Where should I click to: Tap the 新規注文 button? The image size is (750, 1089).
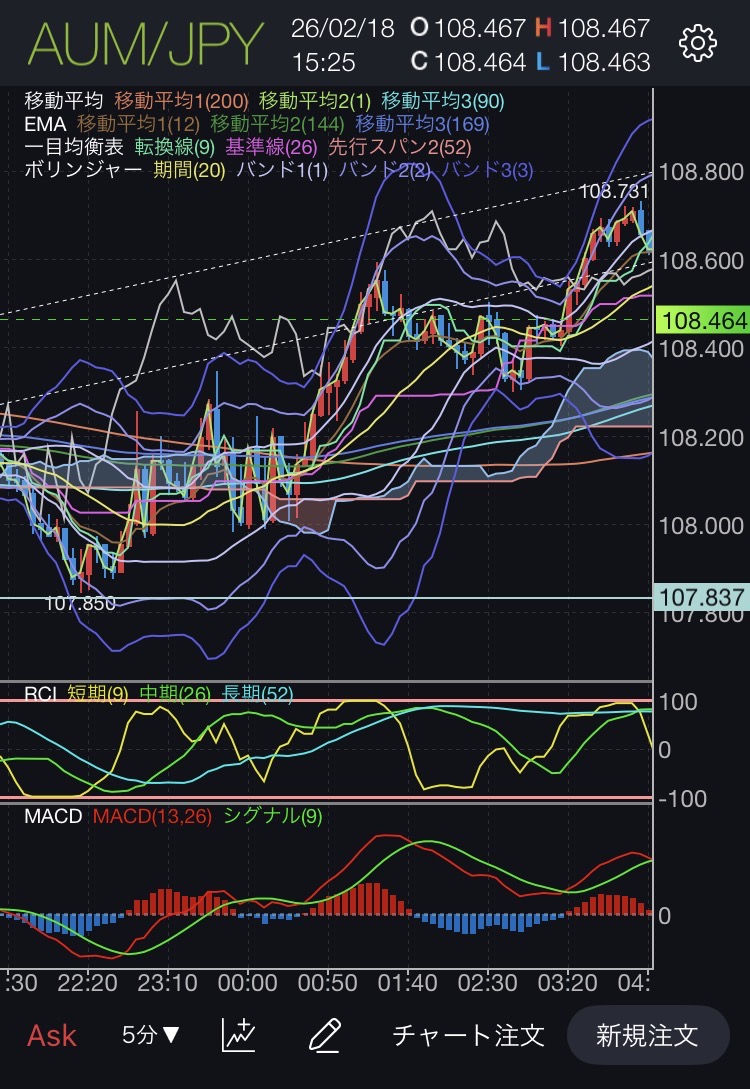point(647,1036)
